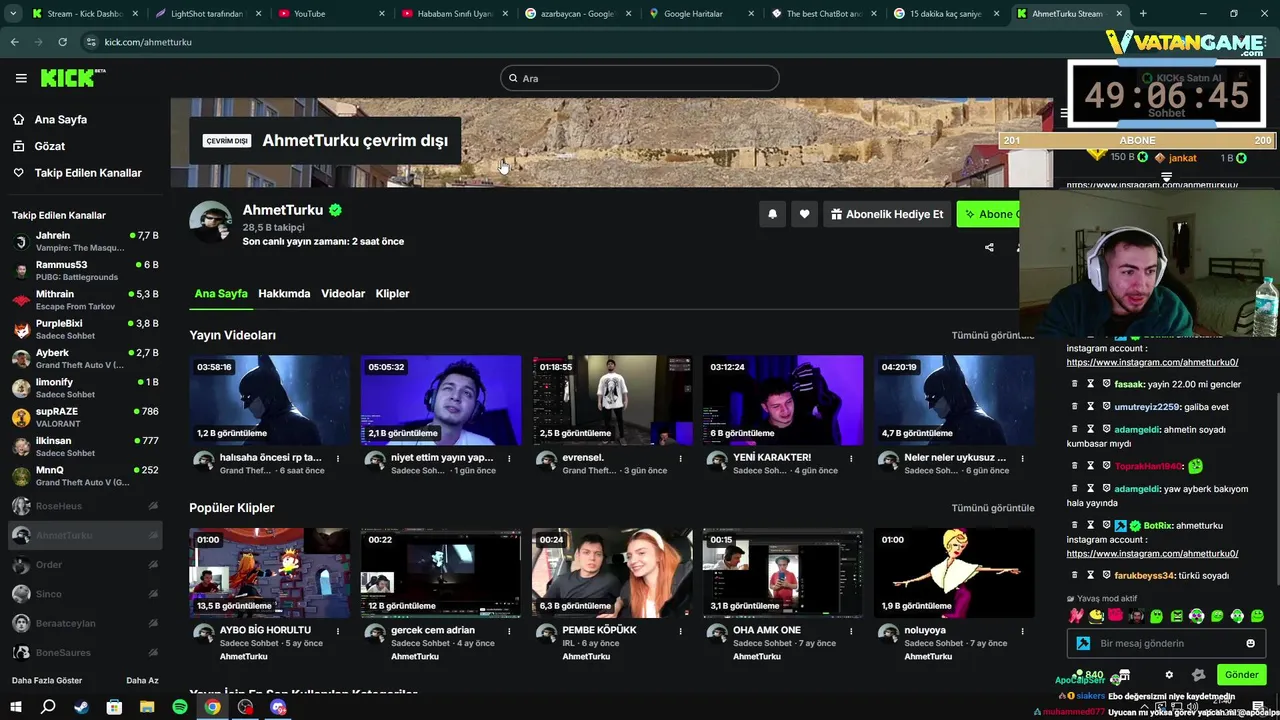Viewport: 1280px width, 720px height.
Task: Open Rammus53 channel in followed list
Action: pyautogui.click(x=85, y=270)
